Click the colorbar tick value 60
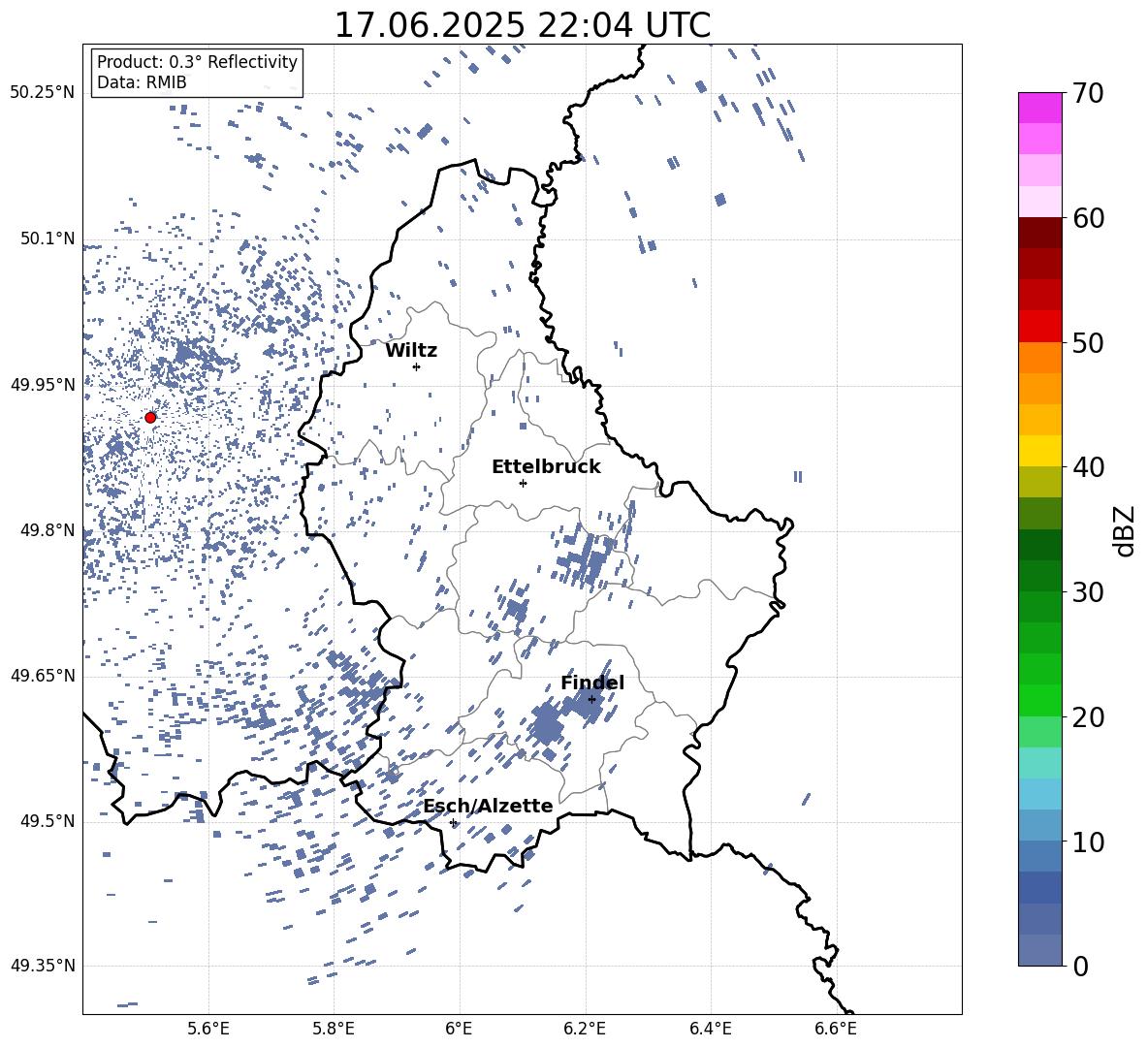 click(1087, 218)
